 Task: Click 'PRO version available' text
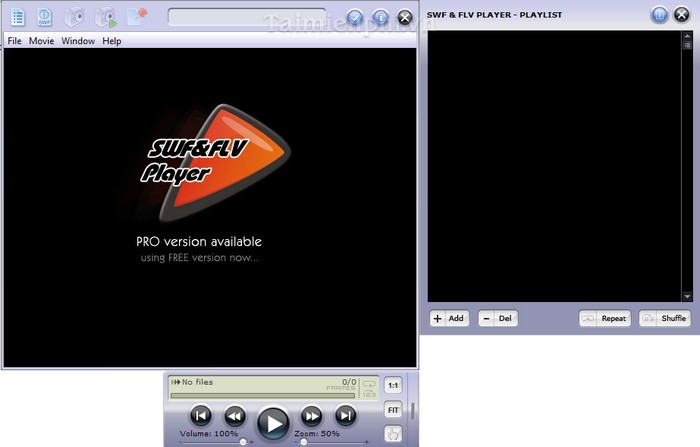tap(199, 242)
